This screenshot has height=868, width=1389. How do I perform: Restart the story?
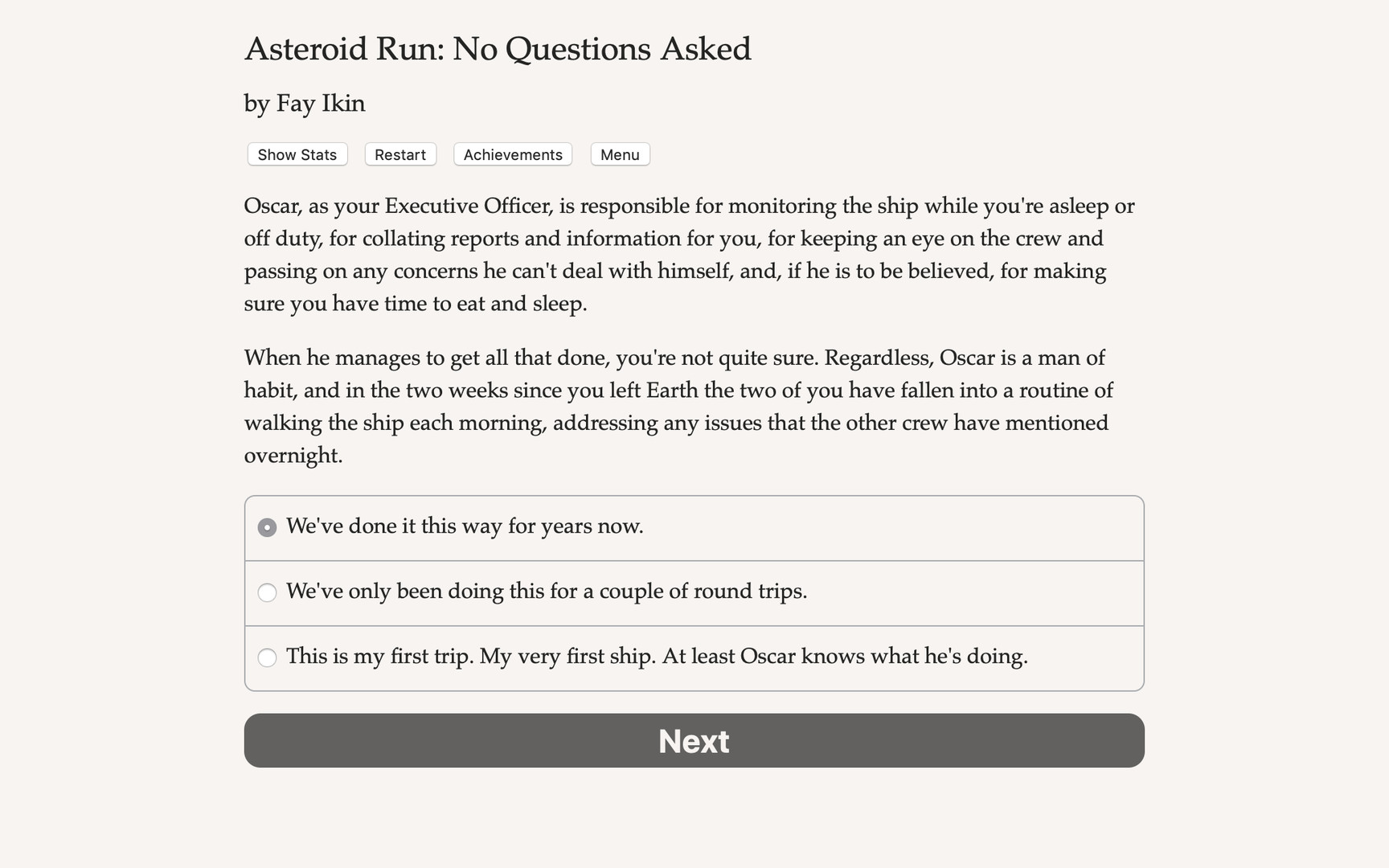(x=399, y=154)
